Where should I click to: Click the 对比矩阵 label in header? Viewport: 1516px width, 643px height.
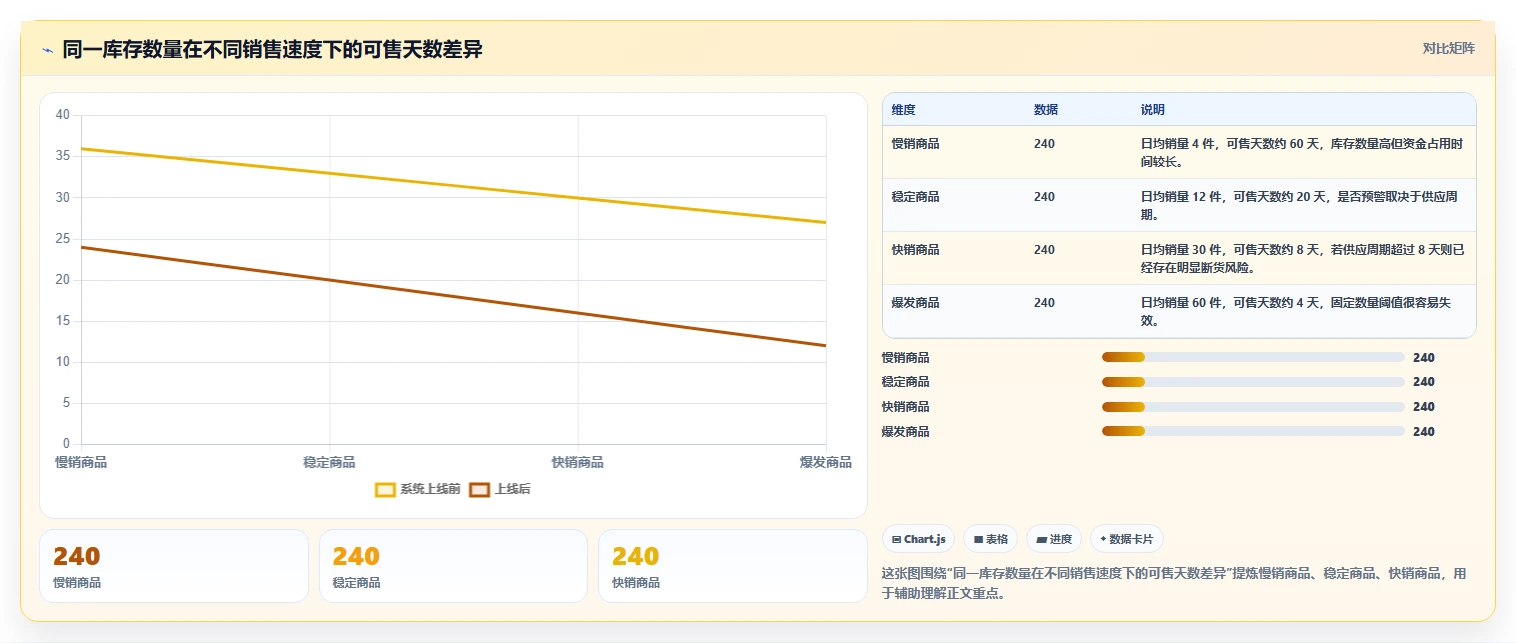pyautogui.click(x=1448, y=48)
